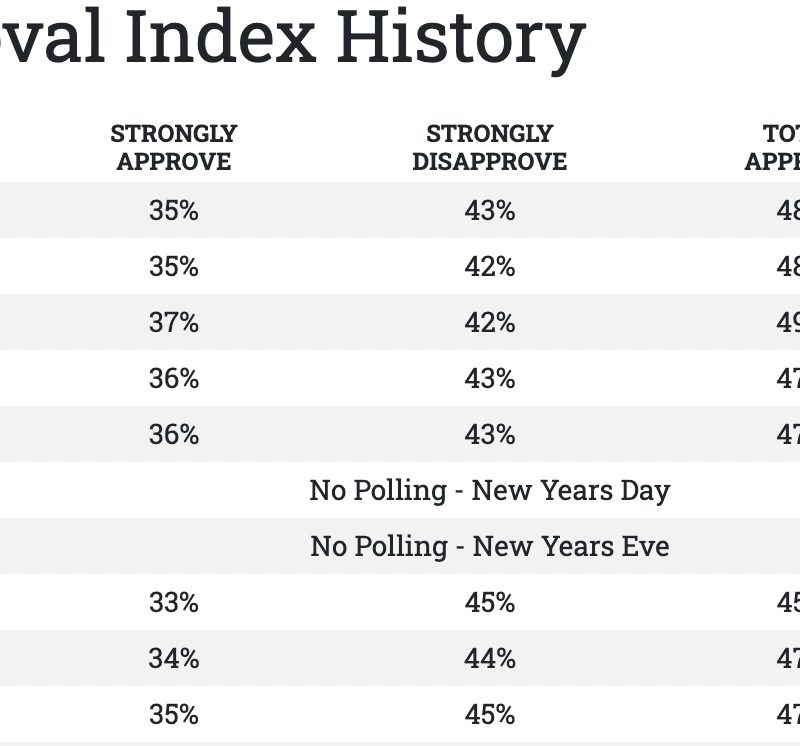
Task: Click the No Polling - New Years Eve row
Action: click(x=489, y=547)
